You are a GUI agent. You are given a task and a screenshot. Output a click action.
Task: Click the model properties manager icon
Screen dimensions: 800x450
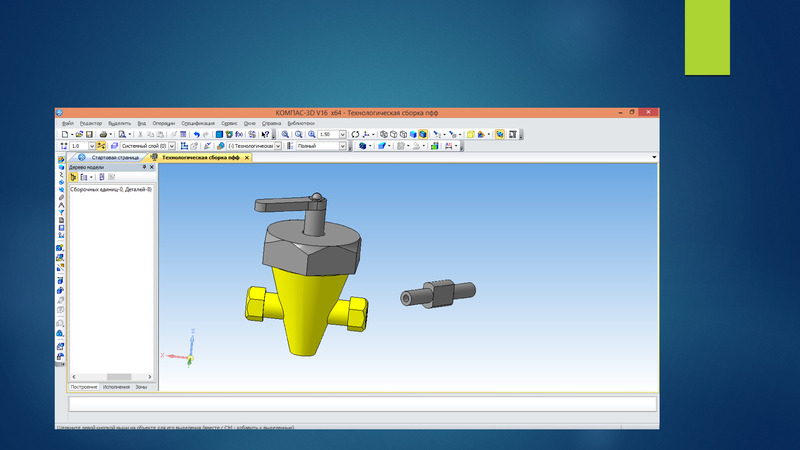pyautogui.click(x=229, y=134)
